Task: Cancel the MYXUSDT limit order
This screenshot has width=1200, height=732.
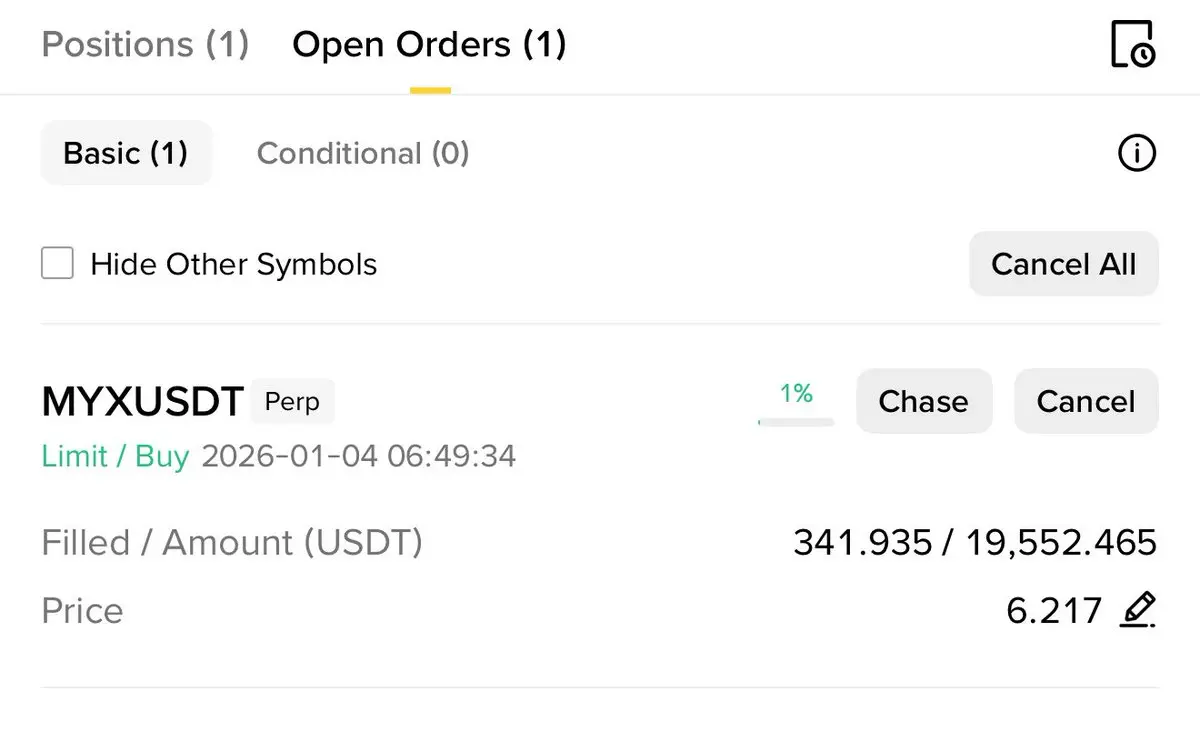Action: (x=1086, y=401)
